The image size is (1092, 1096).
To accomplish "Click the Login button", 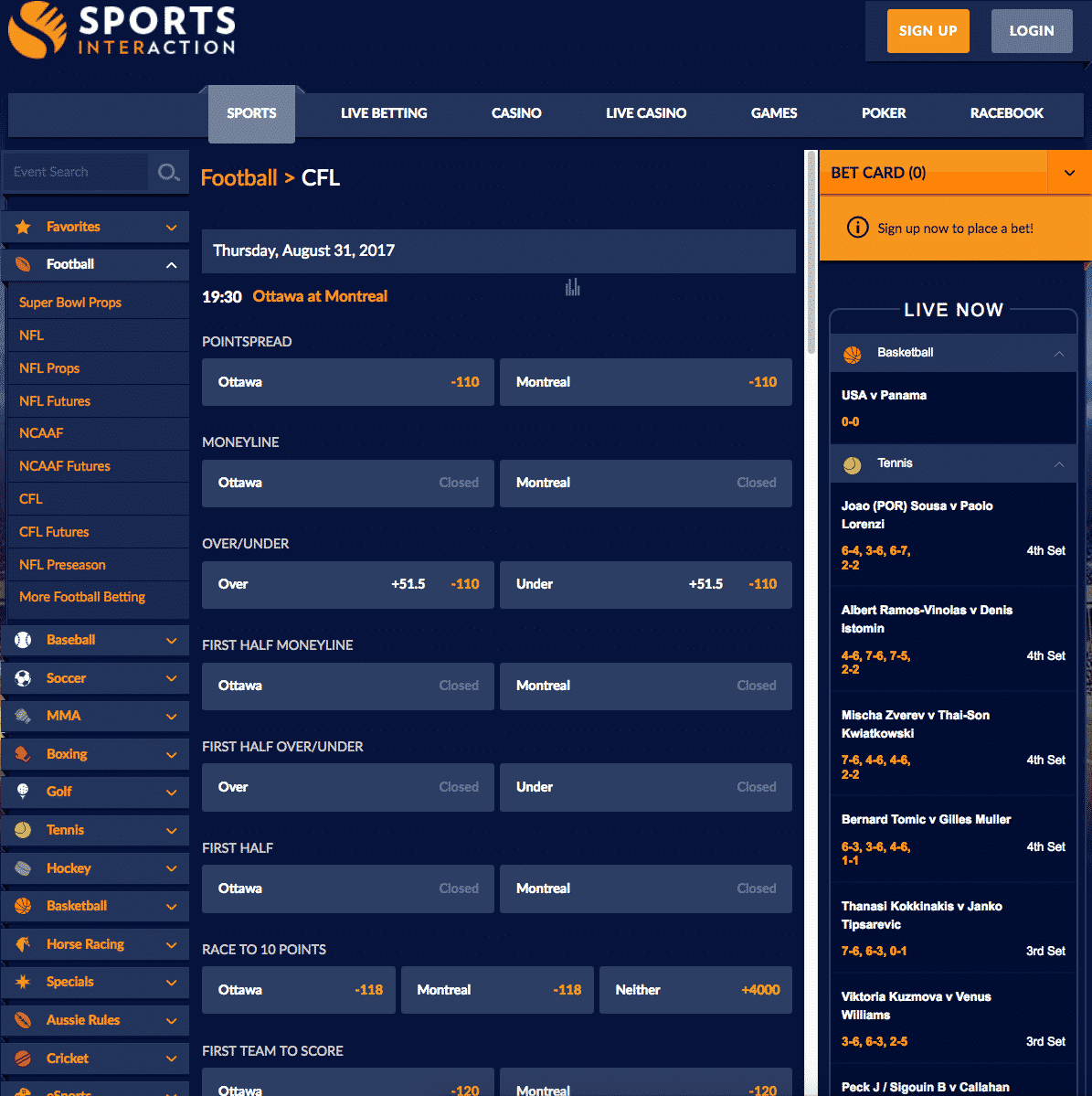I will (1031, 31).
